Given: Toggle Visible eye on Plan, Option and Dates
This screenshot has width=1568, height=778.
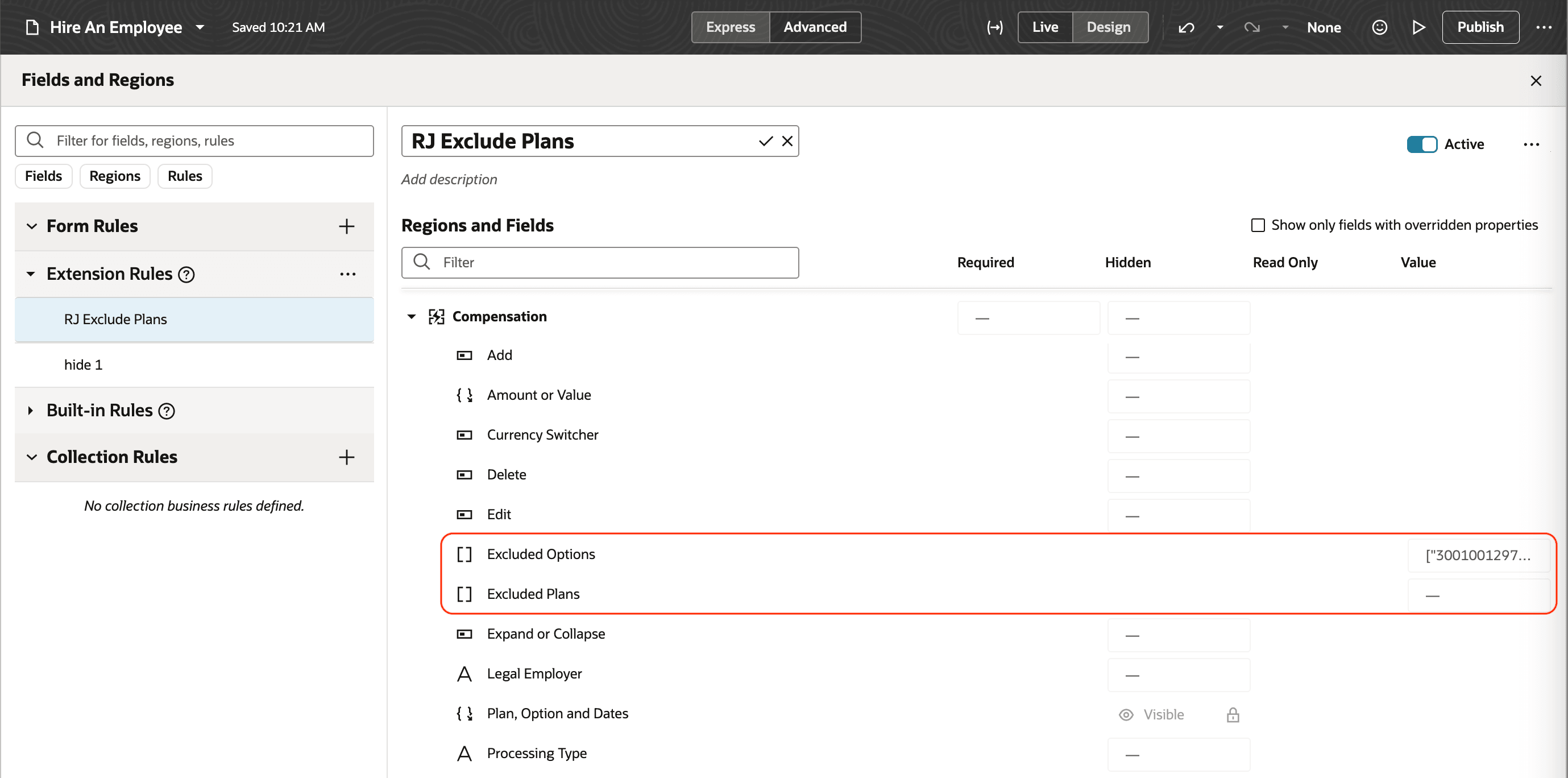Looking at the screenshot, I should [1126, 715].
